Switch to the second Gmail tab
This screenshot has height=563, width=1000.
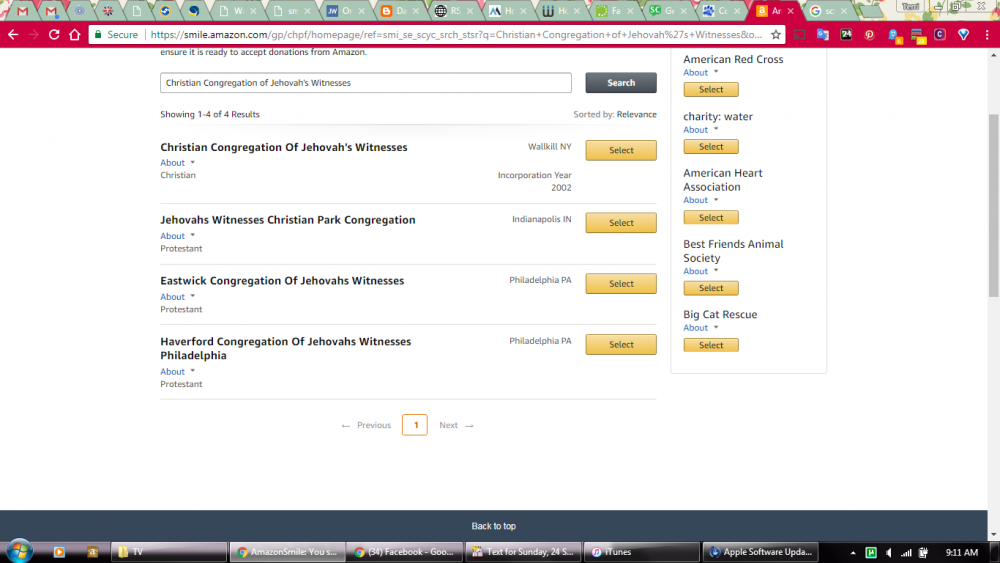point(51,11)
